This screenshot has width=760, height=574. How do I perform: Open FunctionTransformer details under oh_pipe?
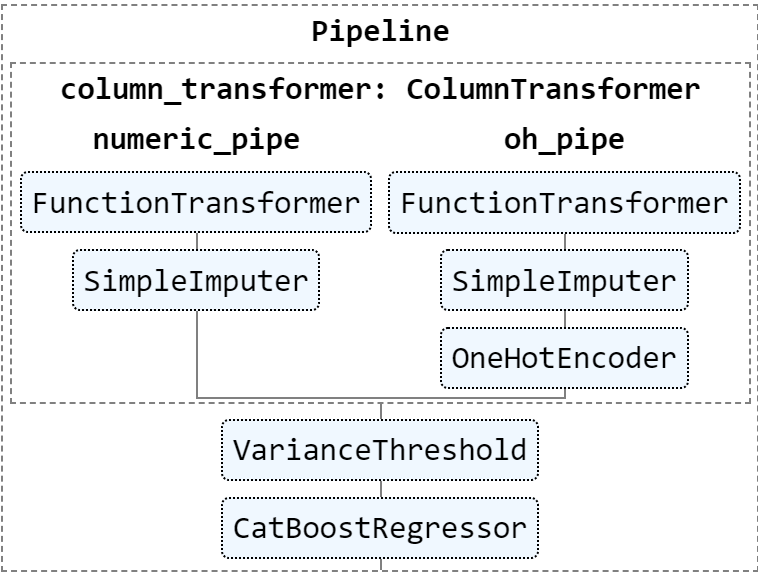564,202
